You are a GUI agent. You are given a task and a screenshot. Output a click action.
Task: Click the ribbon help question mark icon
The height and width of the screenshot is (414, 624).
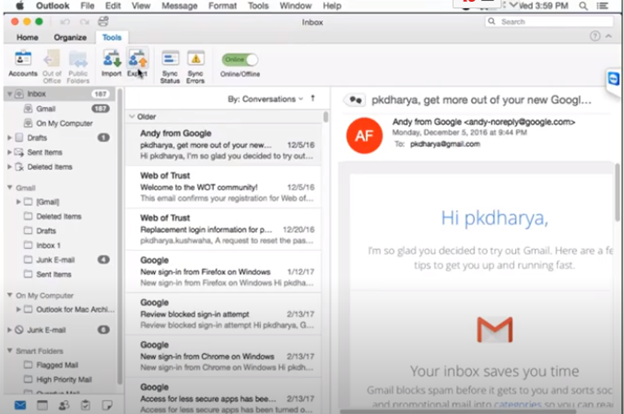click(x=595, y=36)
